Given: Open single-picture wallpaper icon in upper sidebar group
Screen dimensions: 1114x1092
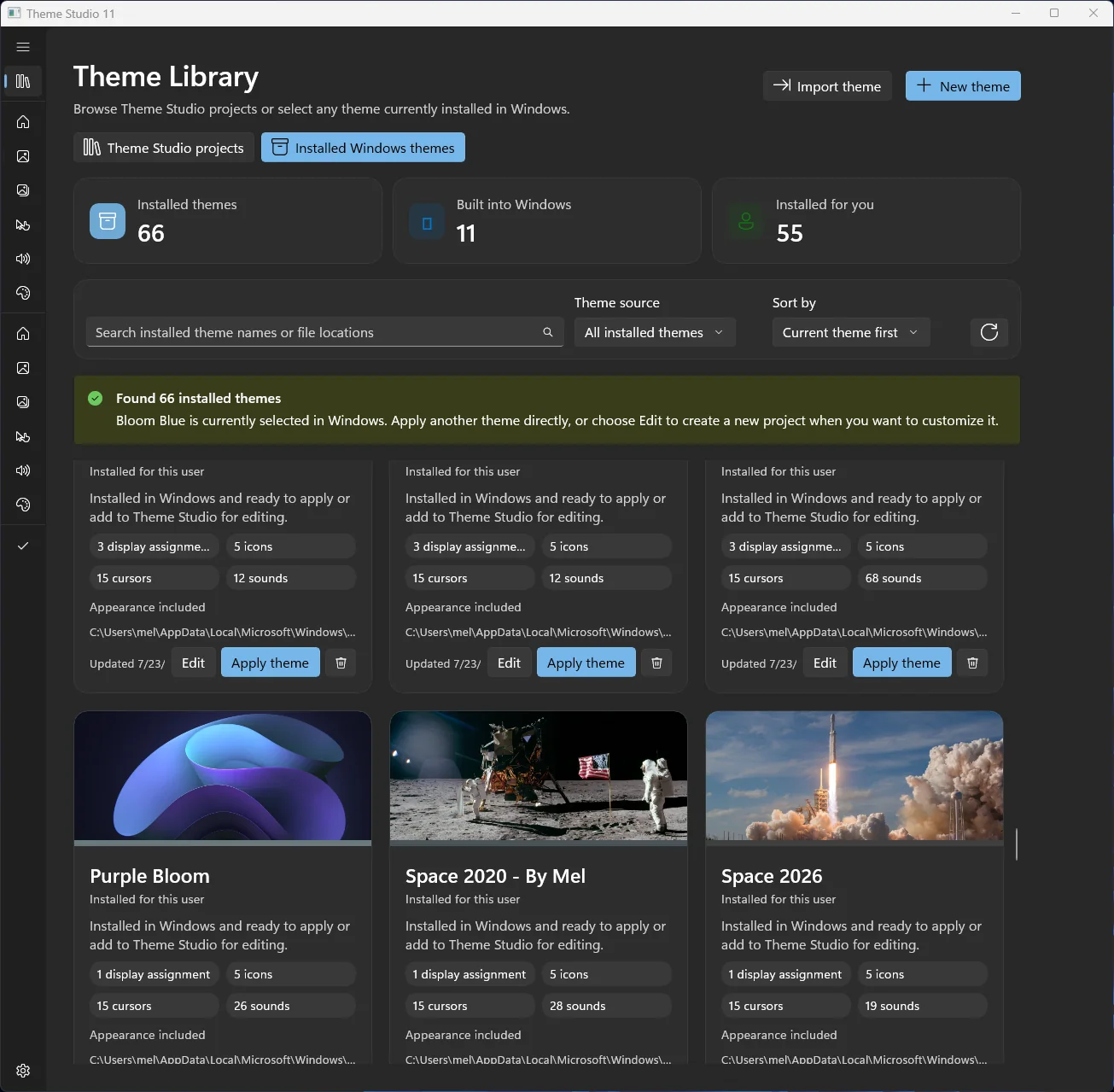Looking at the screenshot, I should tap(23, 156).
